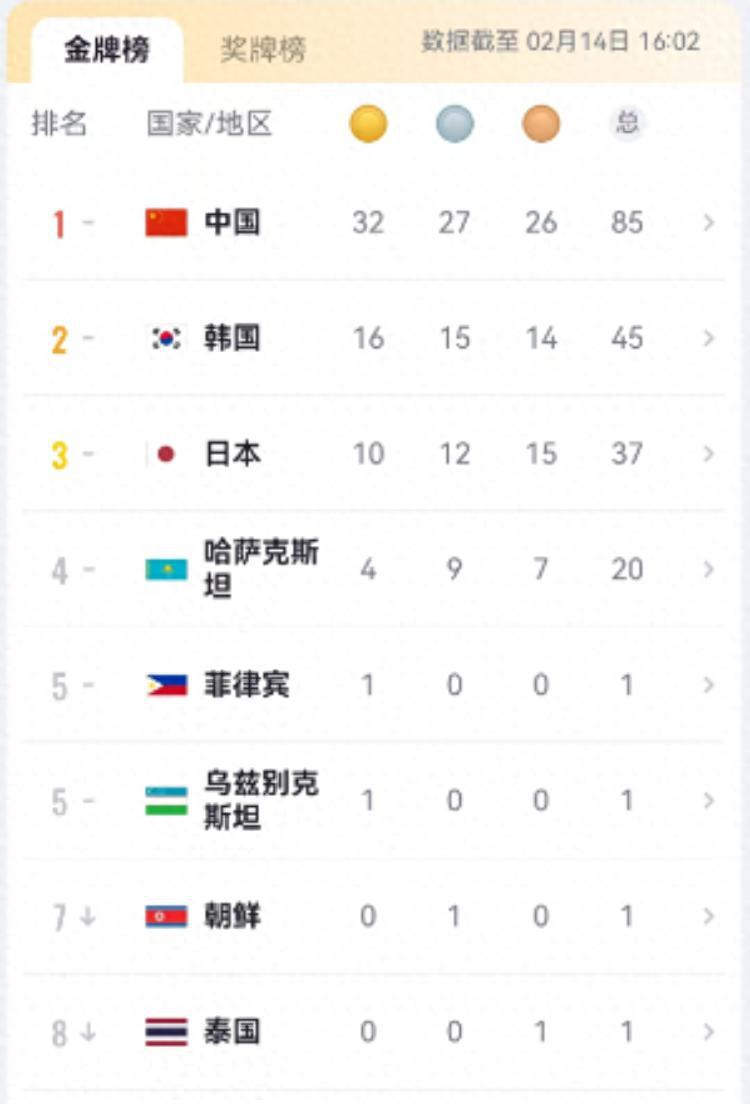Click the South Korea flag icon
The height and width of the screenshot is (1104, 750).
166,338
